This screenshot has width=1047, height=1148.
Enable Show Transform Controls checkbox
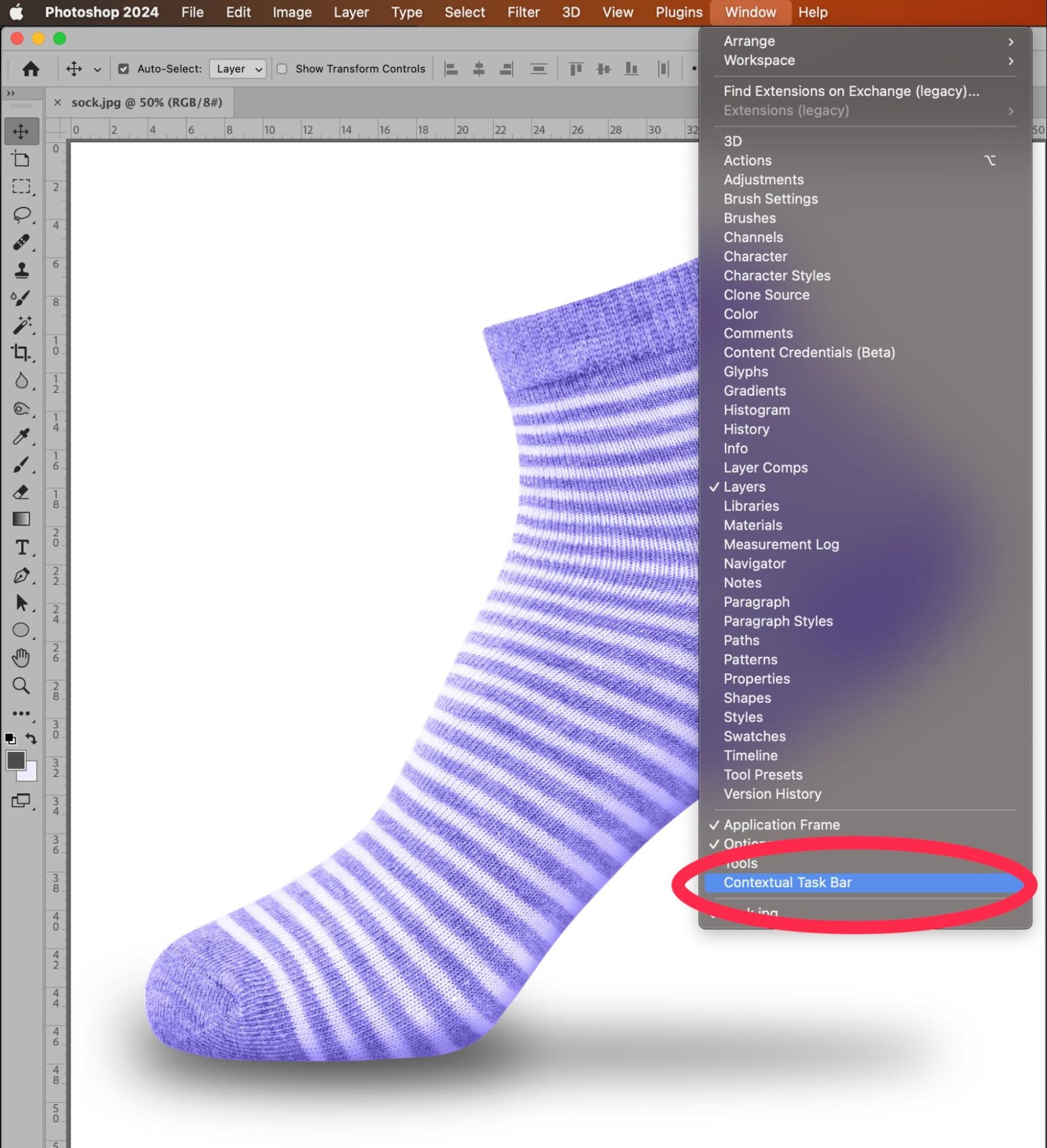click(x=282, y=69)
